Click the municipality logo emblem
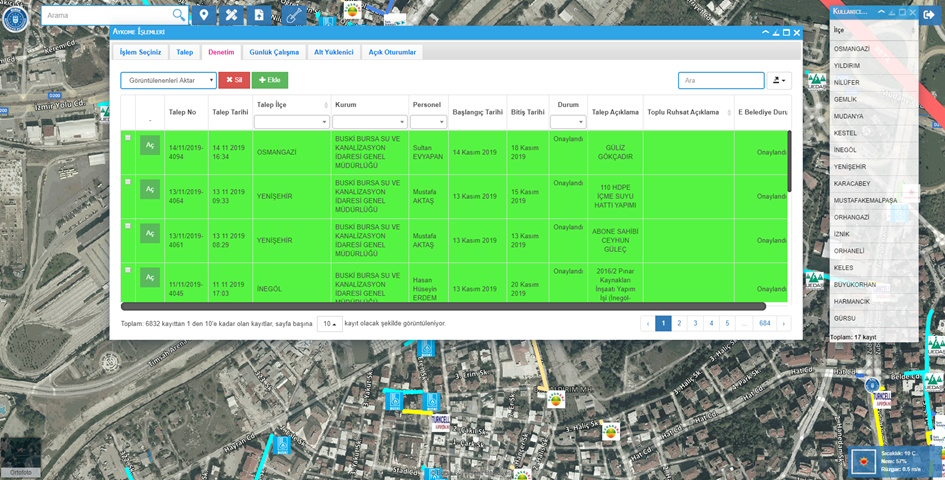The width and height of the screenshot is (945, 480). (15, 20)
